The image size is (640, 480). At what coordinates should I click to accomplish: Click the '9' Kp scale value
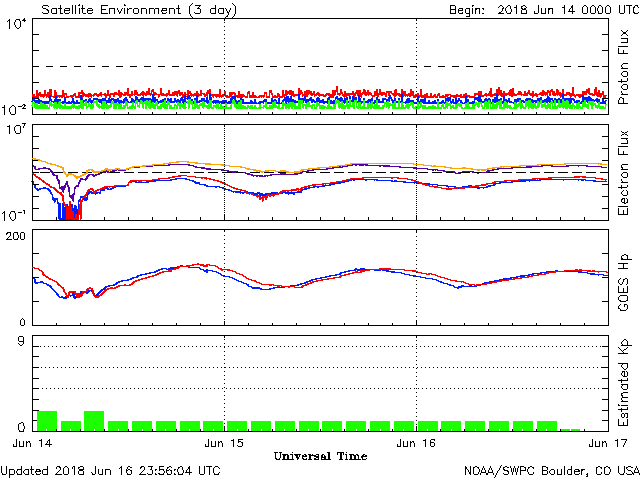coord(21,341)
